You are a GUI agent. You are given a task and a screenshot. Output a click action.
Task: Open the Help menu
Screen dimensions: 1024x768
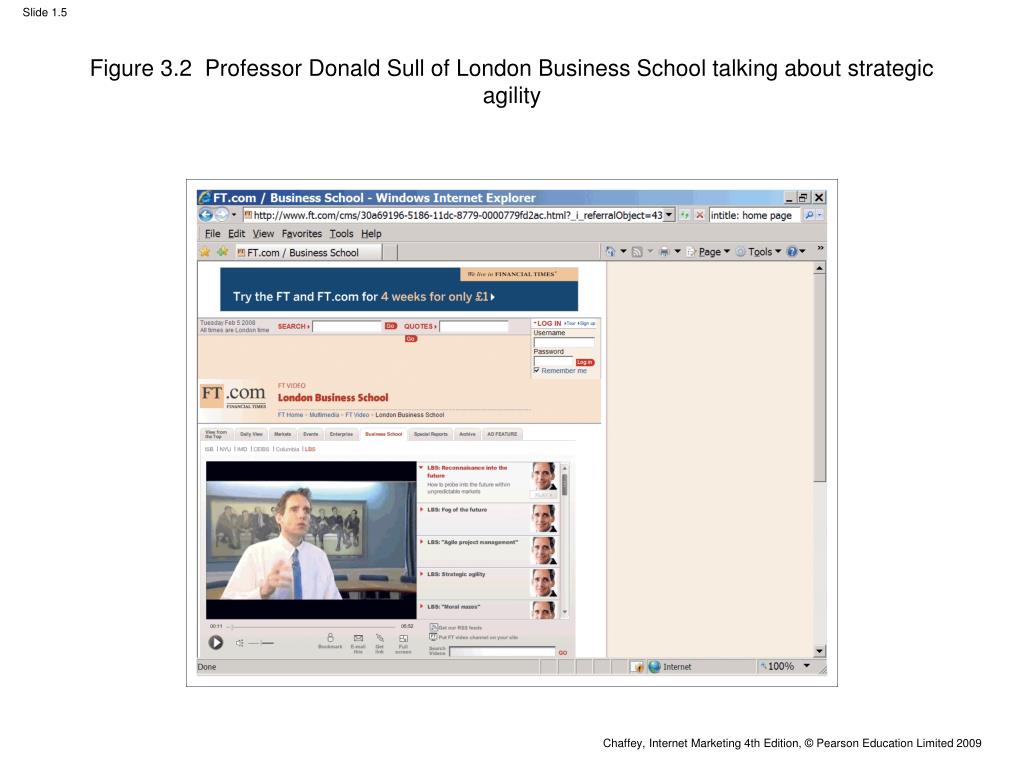371,234
